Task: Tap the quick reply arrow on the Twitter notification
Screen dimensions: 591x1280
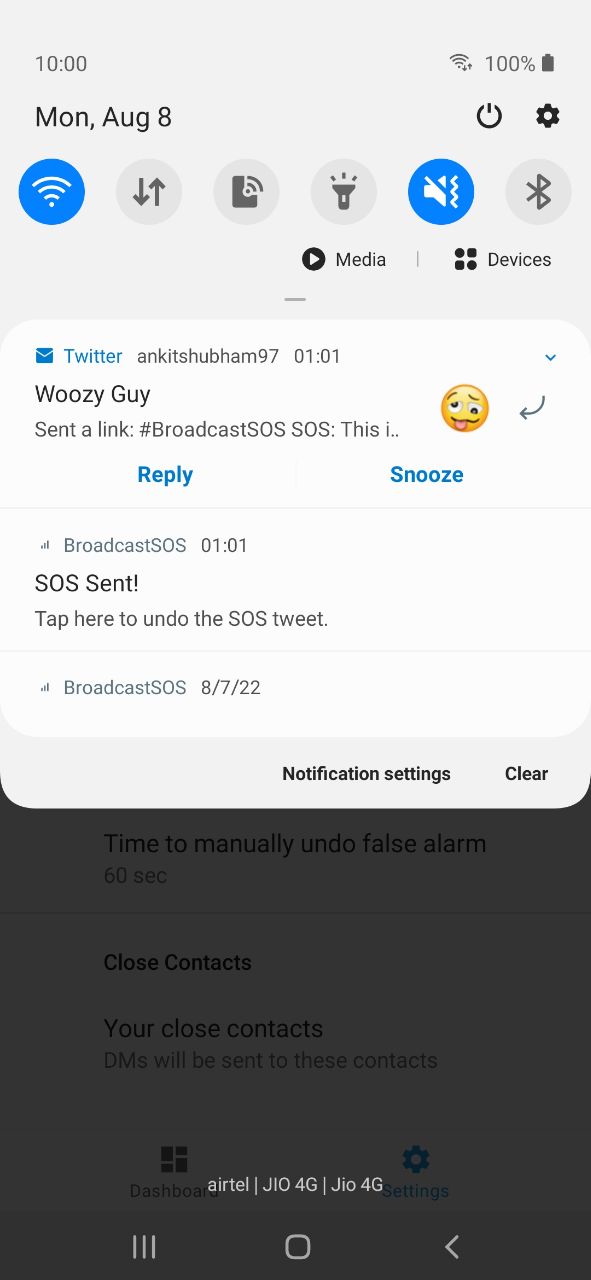Action: click(532, 408)
